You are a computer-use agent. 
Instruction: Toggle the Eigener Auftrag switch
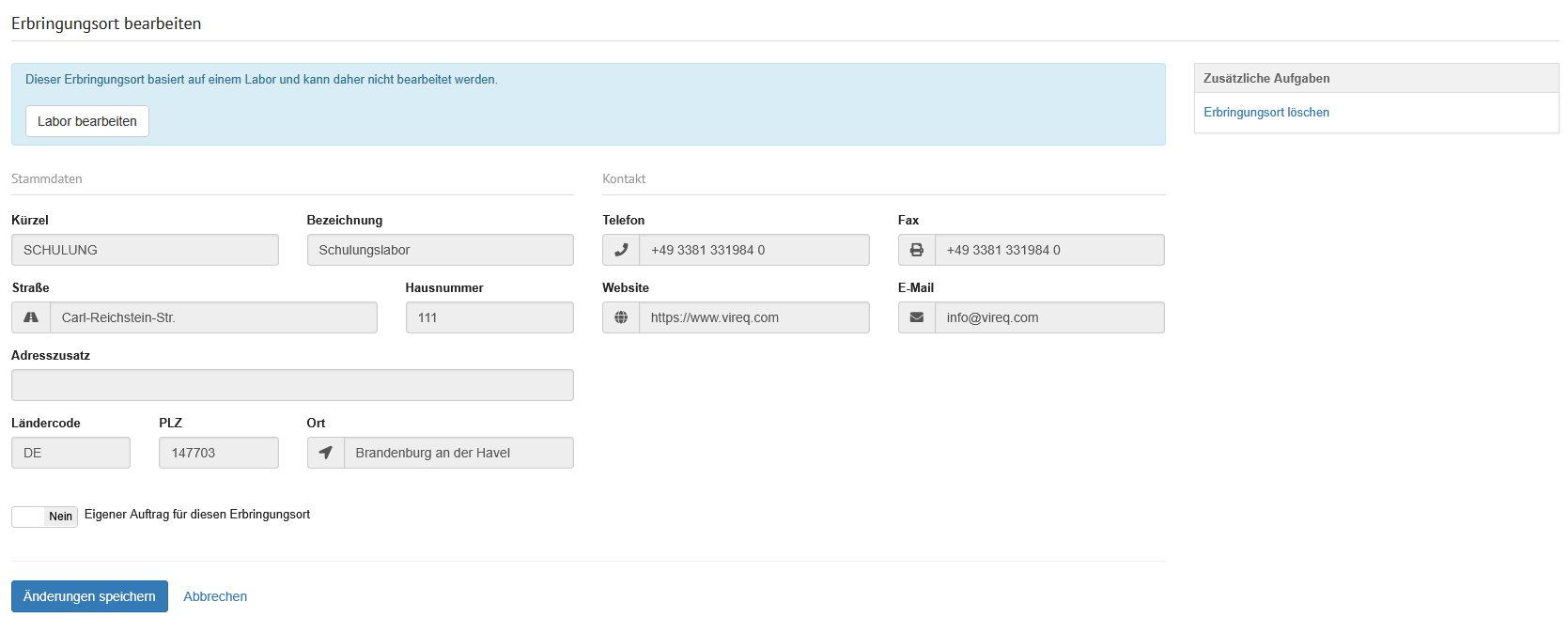(x=44, y=517)
